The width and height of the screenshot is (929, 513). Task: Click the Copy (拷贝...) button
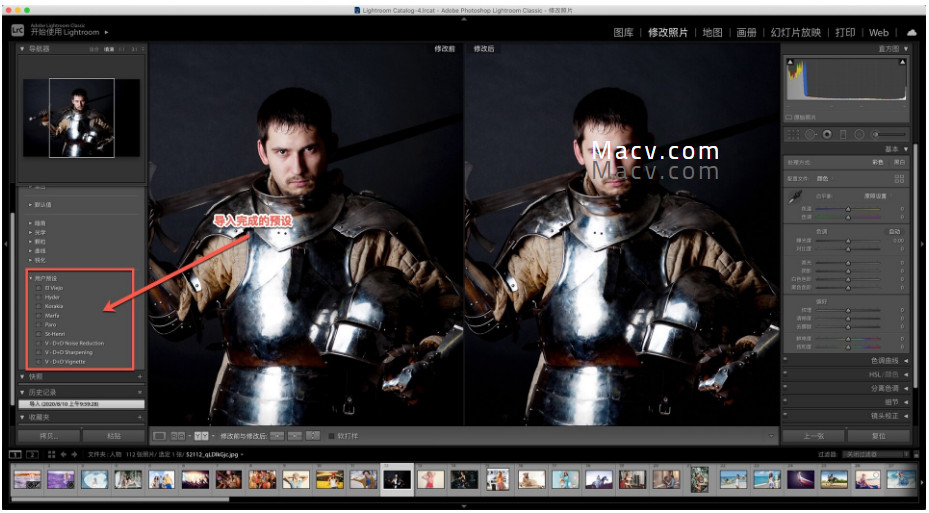(49, 436)
